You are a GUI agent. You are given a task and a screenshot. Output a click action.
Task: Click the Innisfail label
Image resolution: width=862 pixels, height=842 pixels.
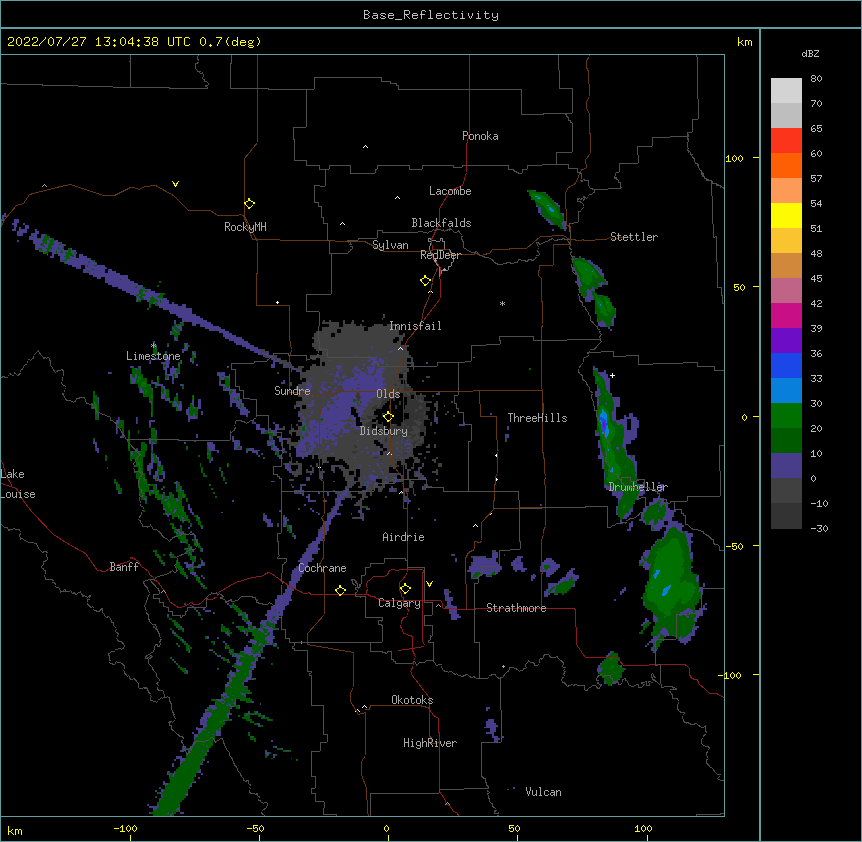pos(415,326)
